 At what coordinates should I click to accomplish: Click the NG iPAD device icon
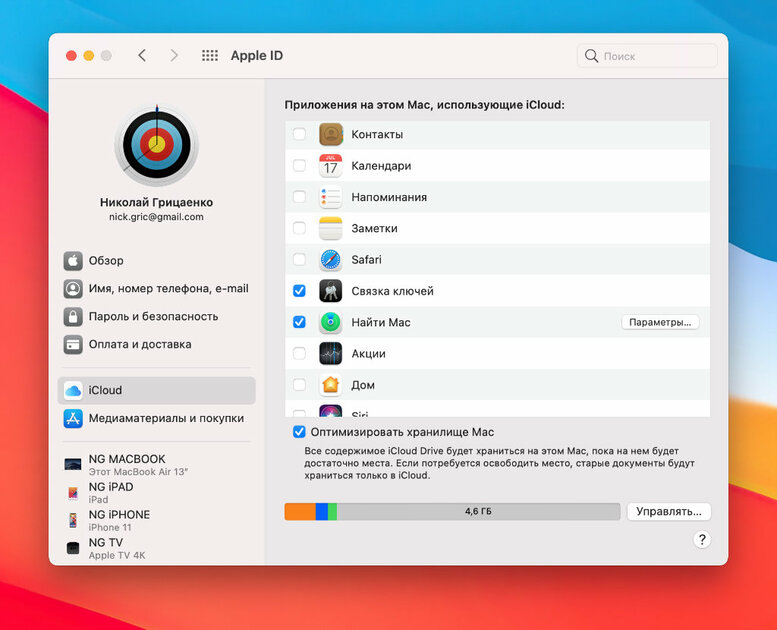click(x=73, y=493)
